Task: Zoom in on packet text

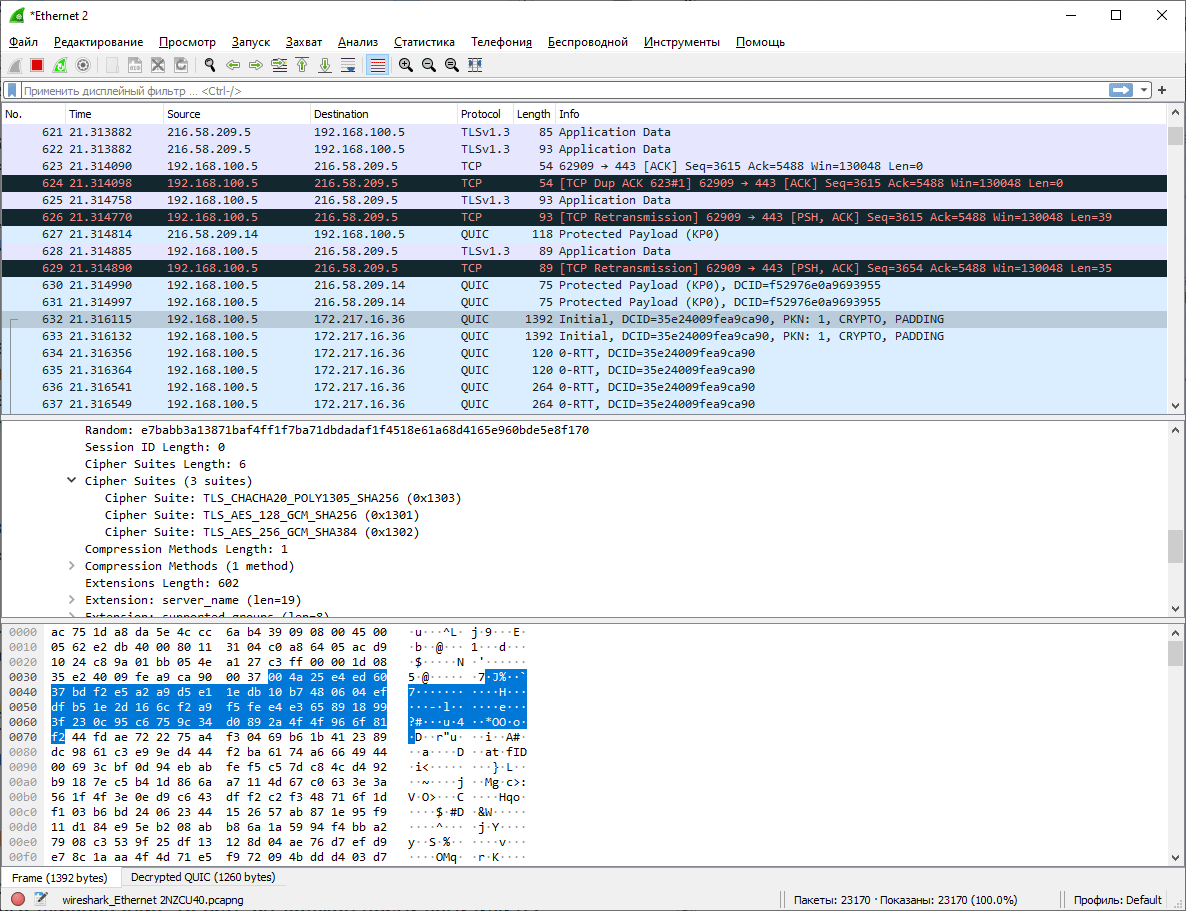Action: (x=406, y=65)
